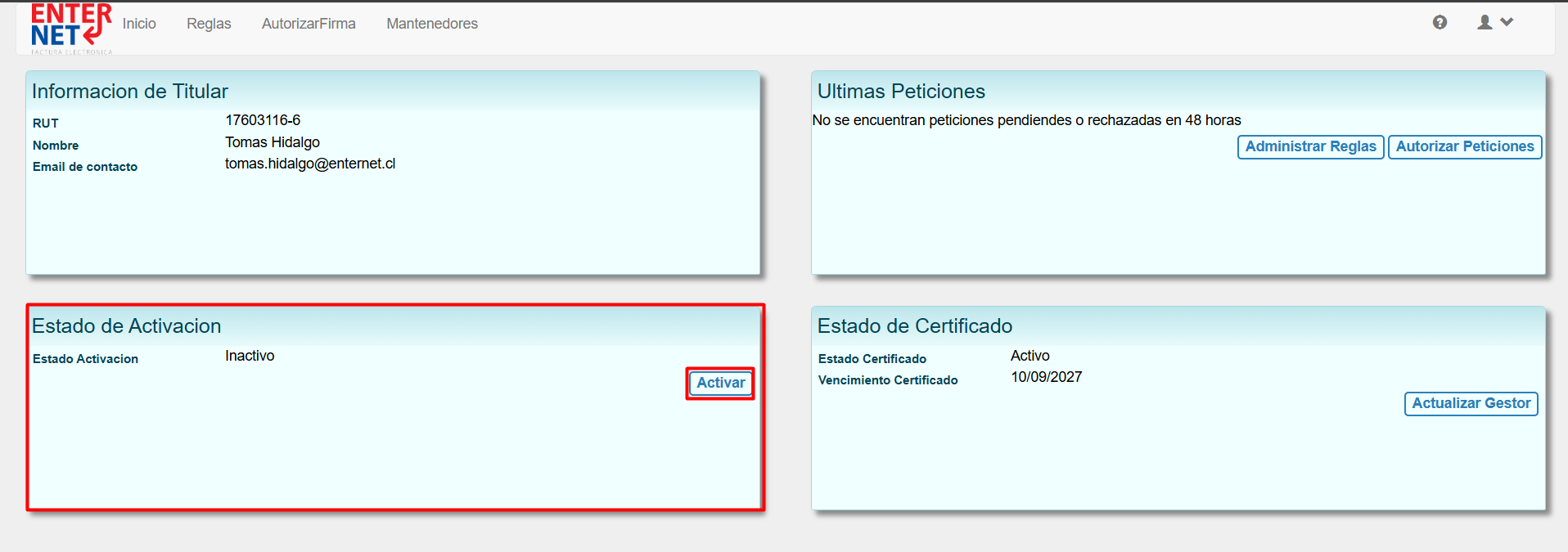
Task: Go to the Inicio menu item
Action: click(139, 24)
